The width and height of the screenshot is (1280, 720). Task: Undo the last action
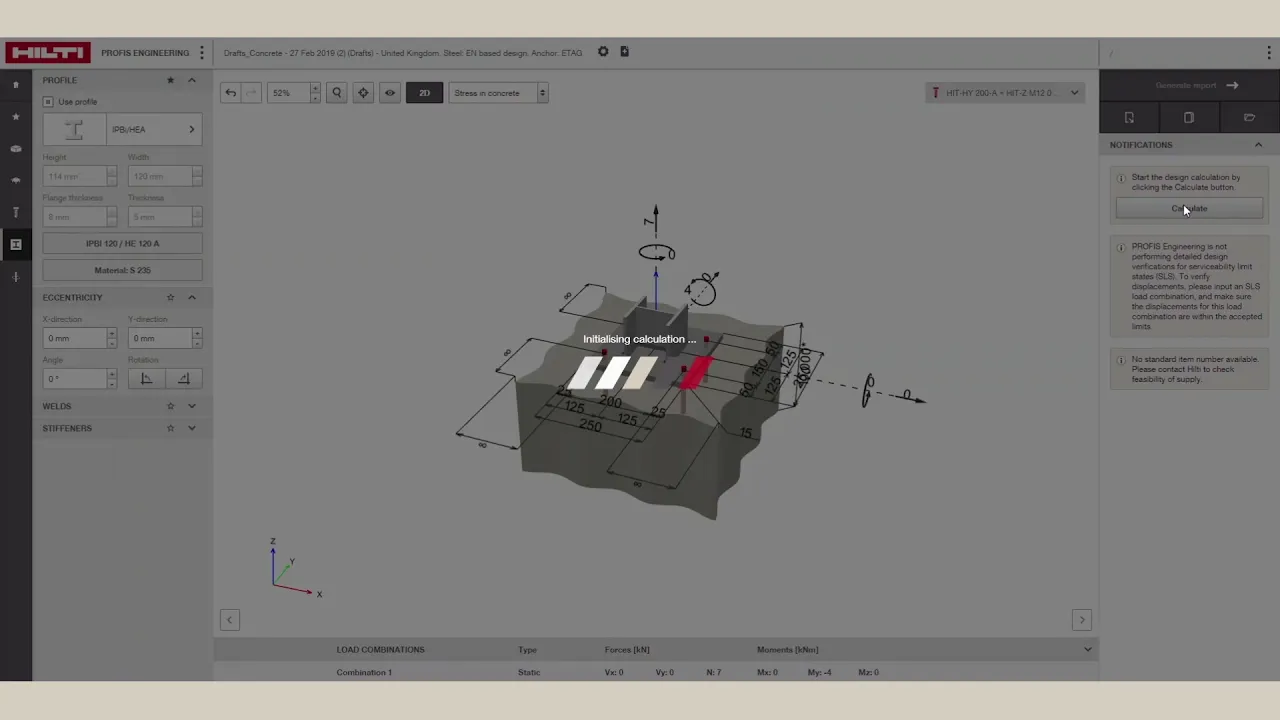tap(231, 93)
